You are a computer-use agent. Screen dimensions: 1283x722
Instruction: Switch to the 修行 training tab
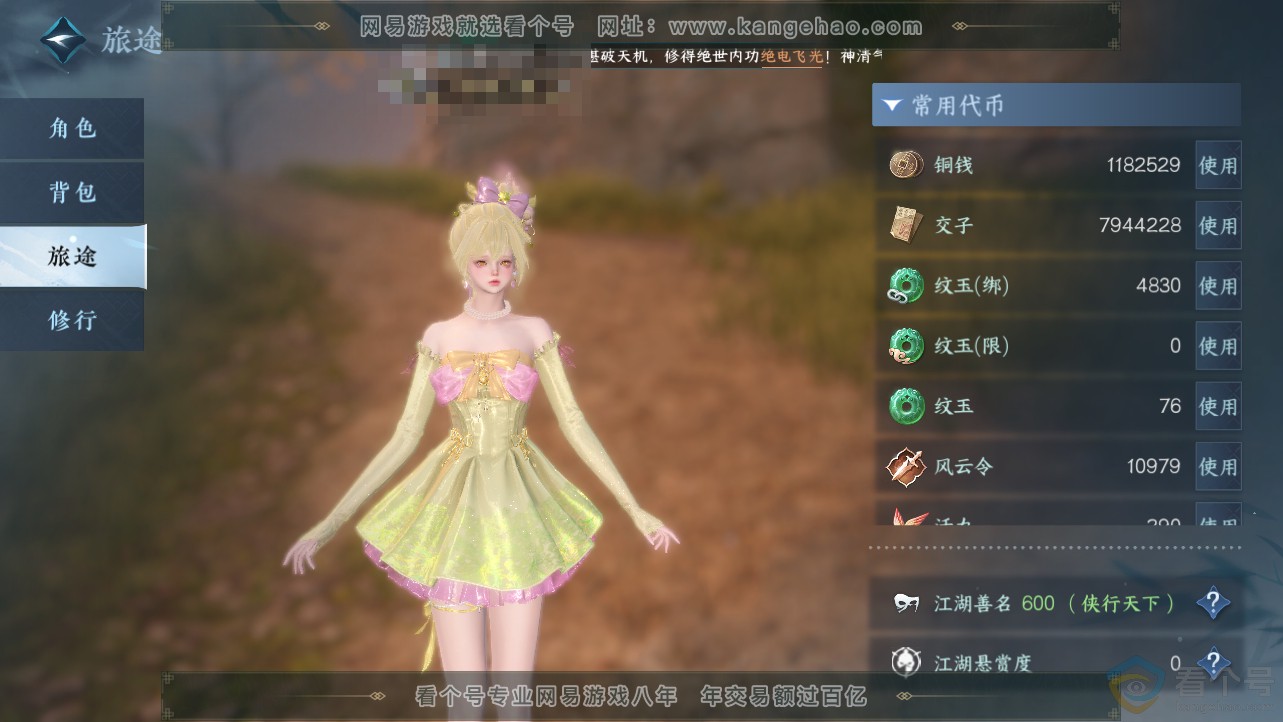[x=72, y=320]
